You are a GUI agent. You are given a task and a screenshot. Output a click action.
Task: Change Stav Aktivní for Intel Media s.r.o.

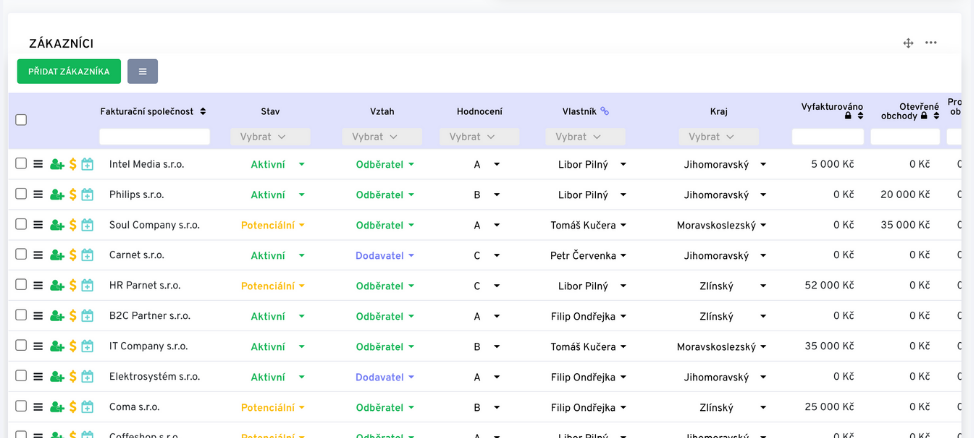click(x=278, y=165)
